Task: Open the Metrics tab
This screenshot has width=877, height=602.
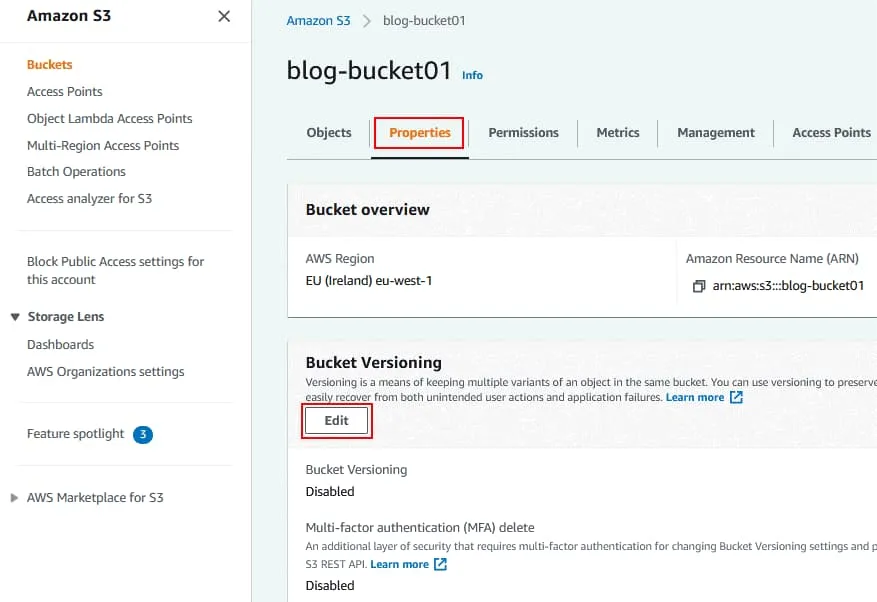Action: [x=617, y=133]
